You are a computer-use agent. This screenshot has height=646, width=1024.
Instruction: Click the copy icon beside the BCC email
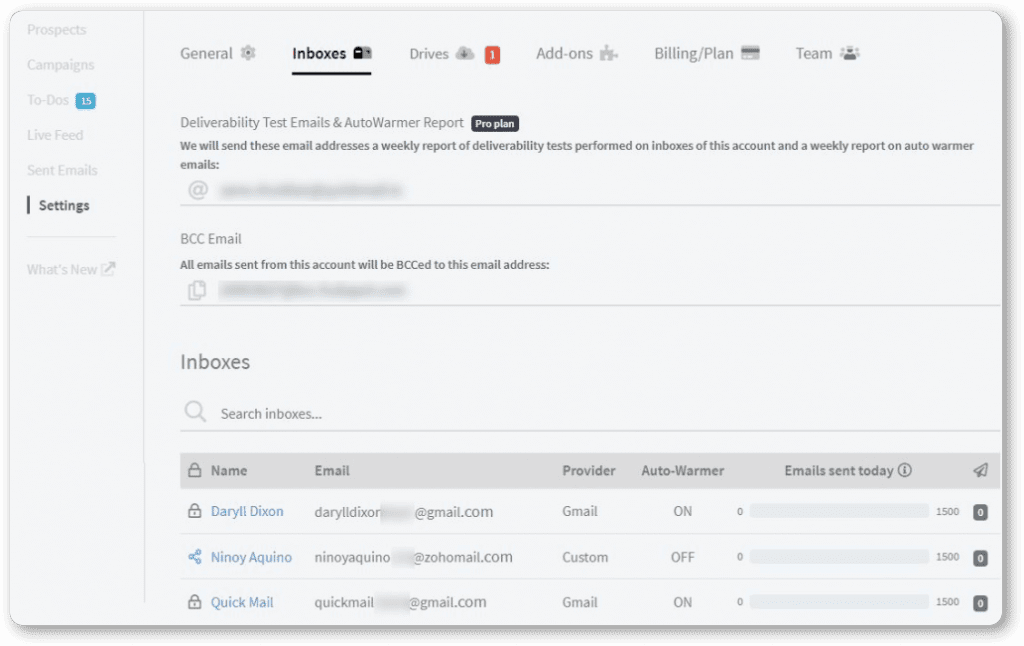click(x=197, y=290)
